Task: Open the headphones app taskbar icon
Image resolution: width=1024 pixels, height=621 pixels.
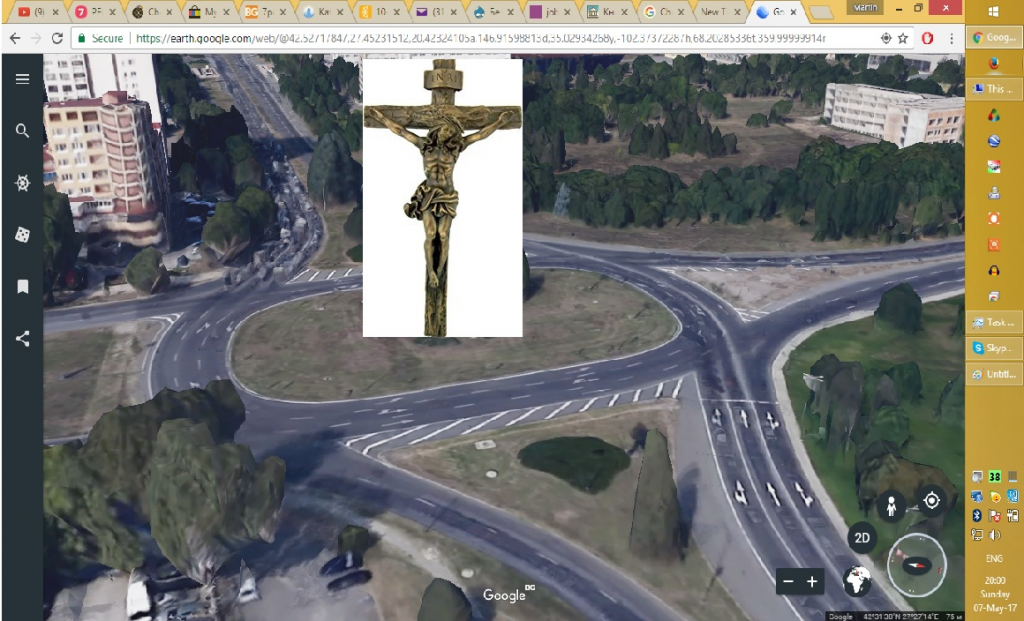Action: click(x=994, y=270)
